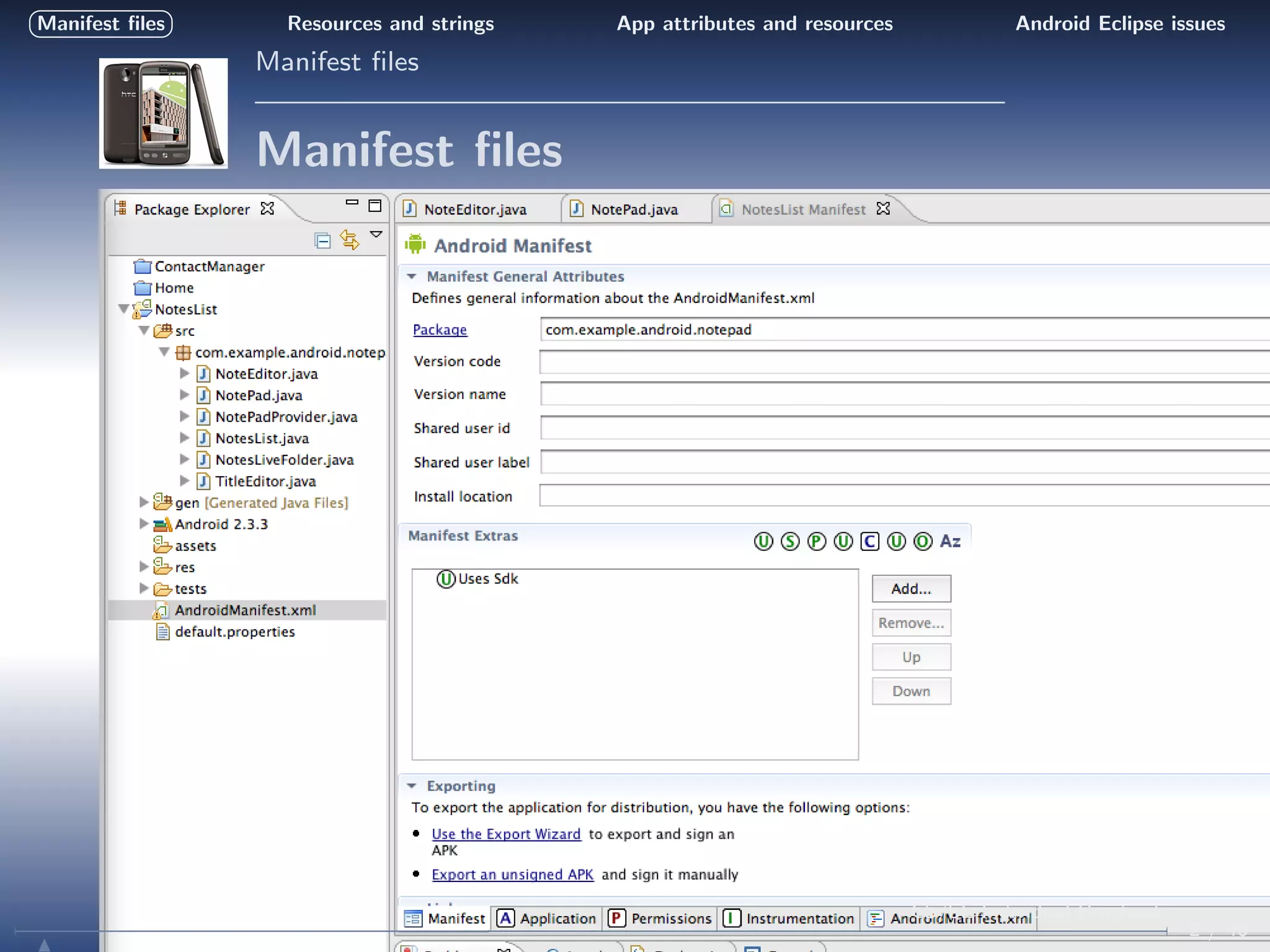Image resolution: width=1270 pixels, height=952 pixels.
Task: Open Package Explorer view menu triangle
Action: click(x=376, y=234)
